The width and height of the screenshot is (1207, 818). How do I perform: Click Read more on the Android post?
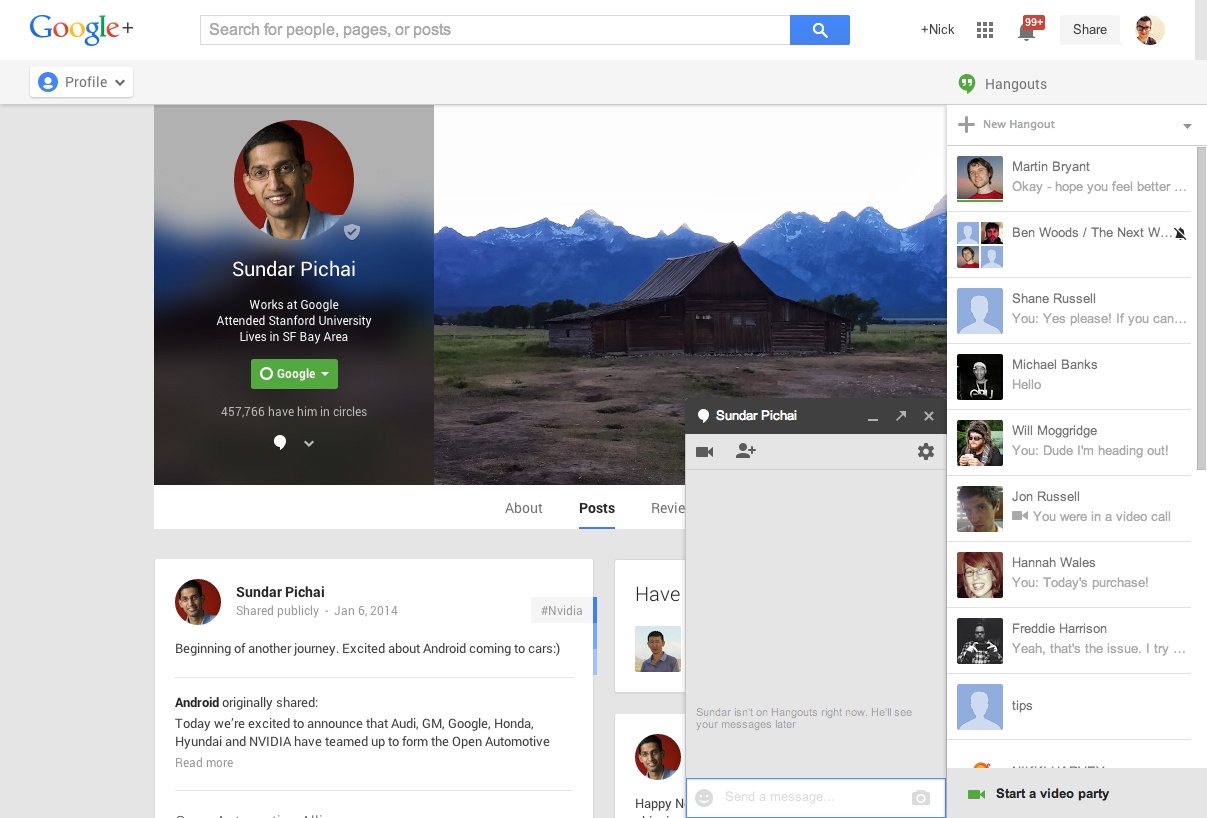click(x=204, y=763)
